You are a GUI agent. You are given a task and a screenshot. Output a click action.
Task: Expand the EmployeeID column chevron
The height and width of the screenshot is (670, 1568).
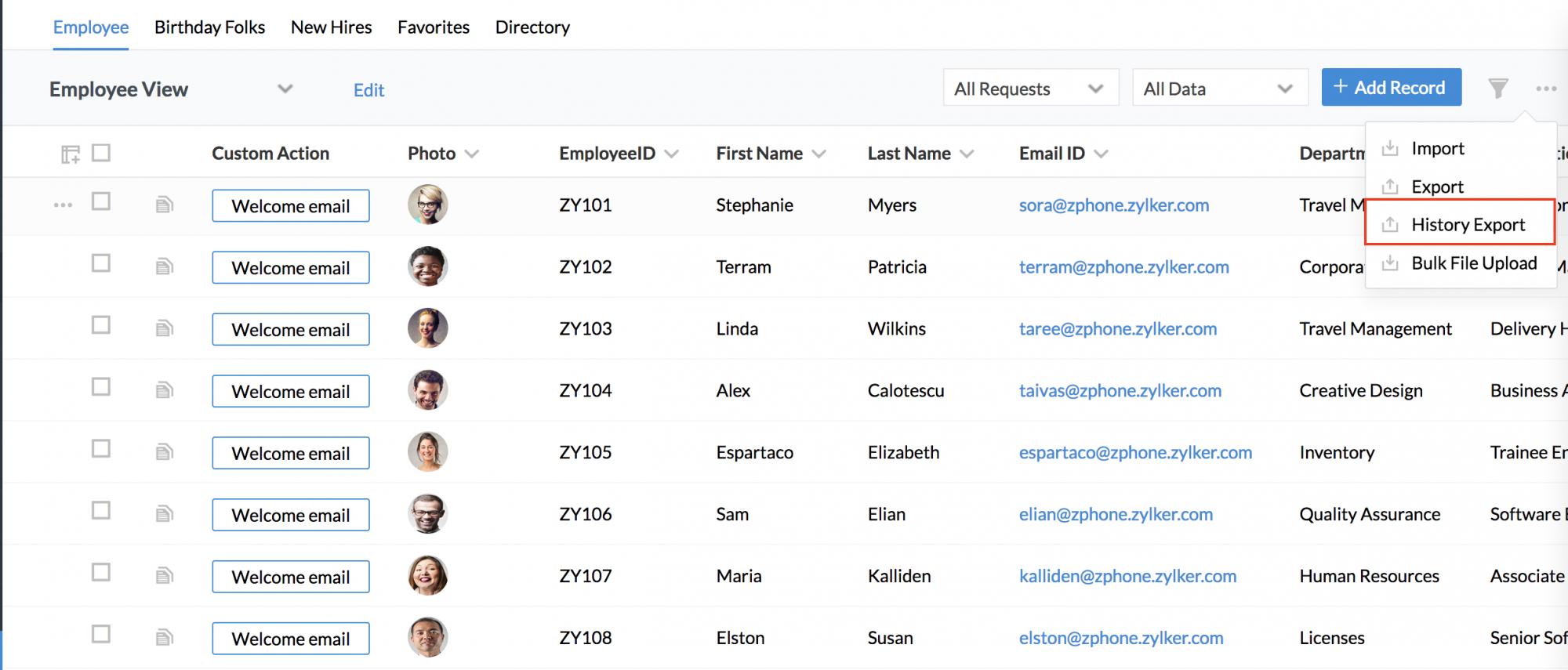tap(672, 154)
